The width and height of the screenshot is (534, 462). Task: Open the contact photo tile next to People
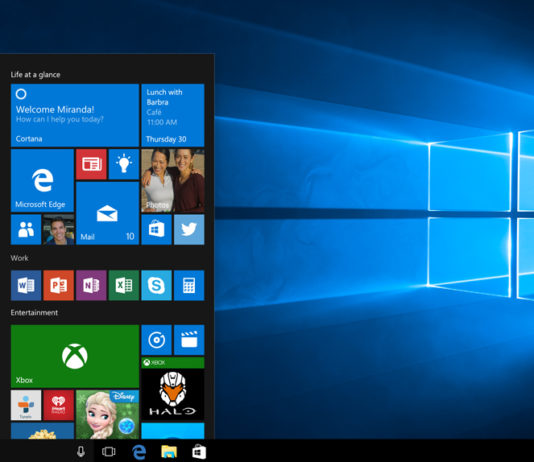[x=59, y=229]
